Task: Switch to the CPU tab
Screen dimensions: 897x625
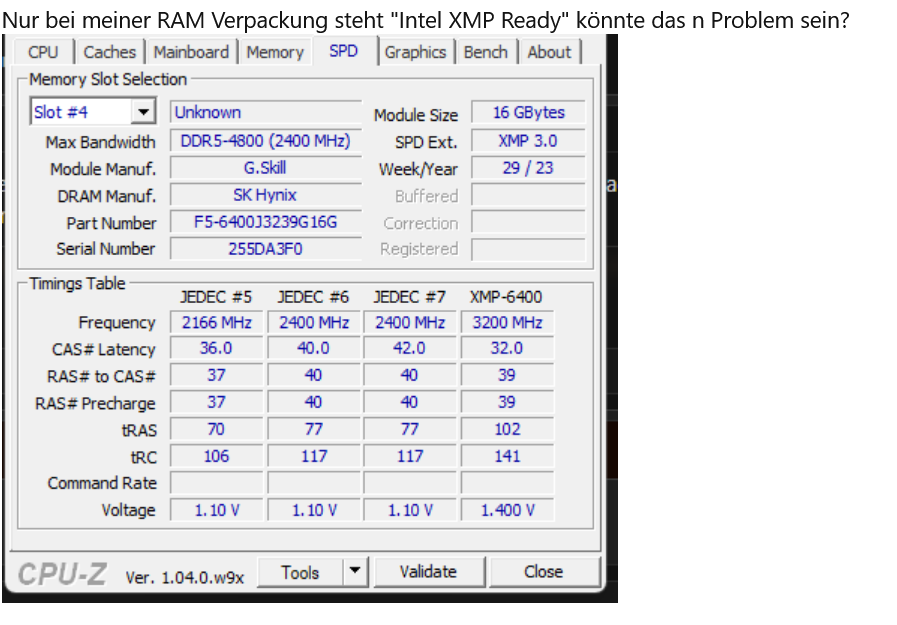Action: pyautogui.click(x=43, y=52)
